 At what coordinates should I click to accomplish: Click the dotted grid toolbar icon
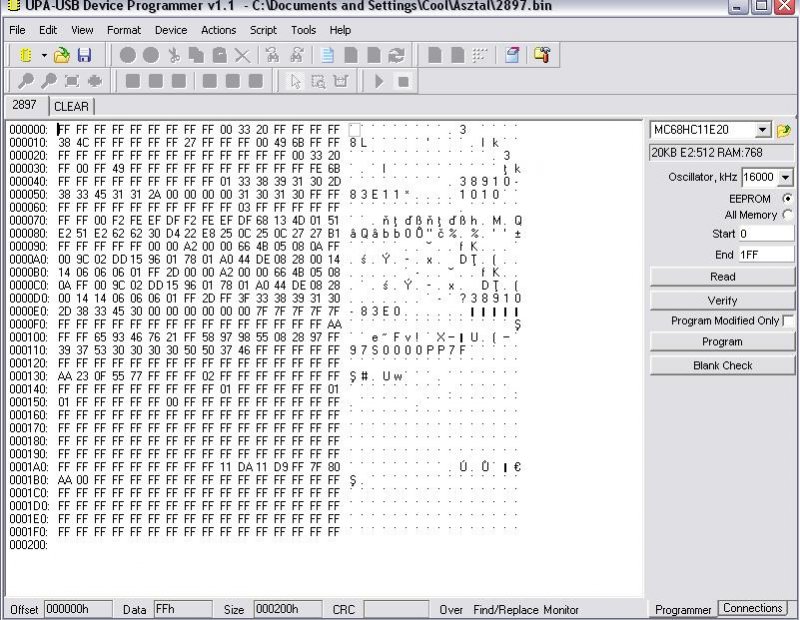click(x=480, y=55)
